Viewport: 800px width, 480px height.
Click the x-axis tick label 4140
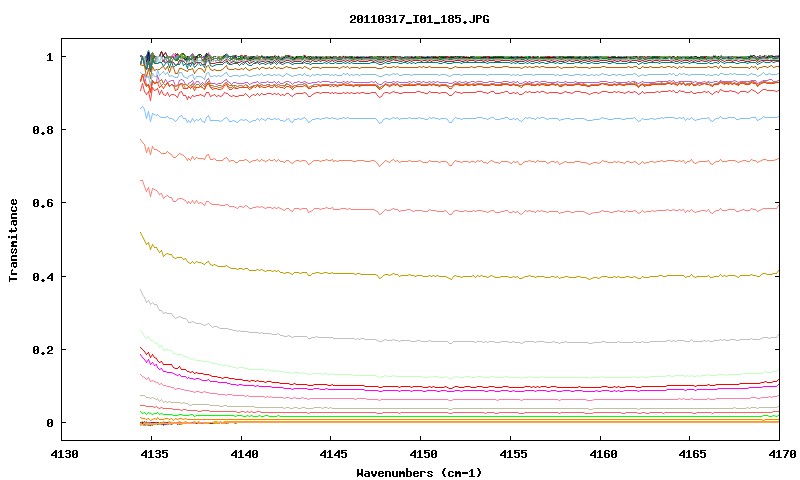[244, 454]
